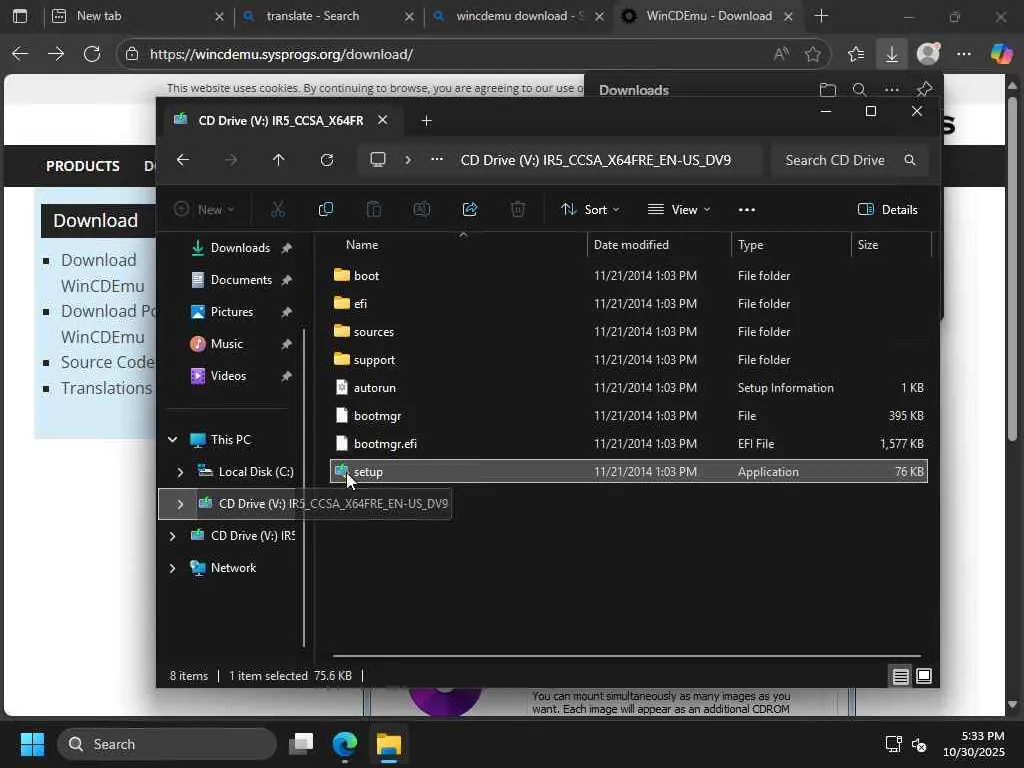Open Music in Explorer quick access
This screenshot has height=768, width=1024.
(x=227, y=344)
